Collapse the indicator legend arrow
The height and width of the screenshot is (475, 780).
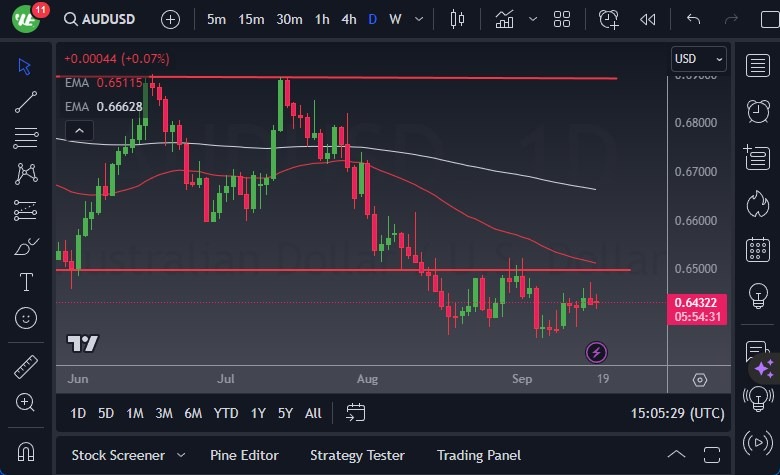[79, 130]
